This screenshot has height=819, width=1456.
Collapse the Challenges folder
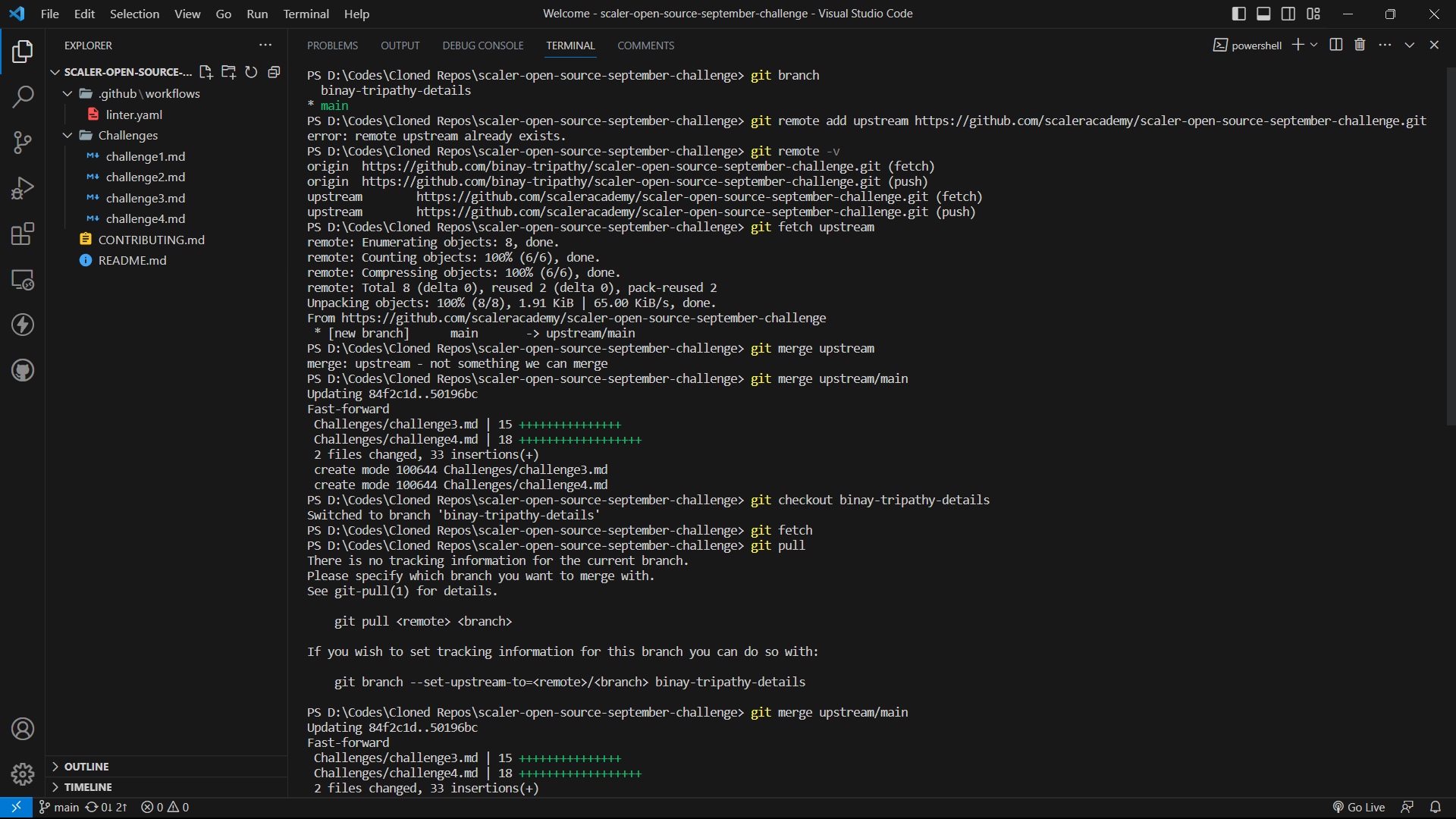67,135
